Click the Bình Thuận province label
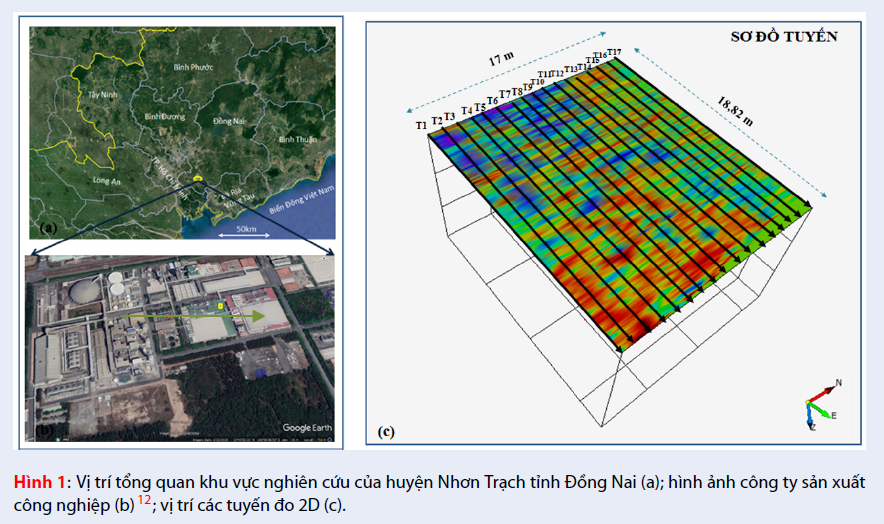The height and width of the screenshot is (524, 884). point(297,139)
